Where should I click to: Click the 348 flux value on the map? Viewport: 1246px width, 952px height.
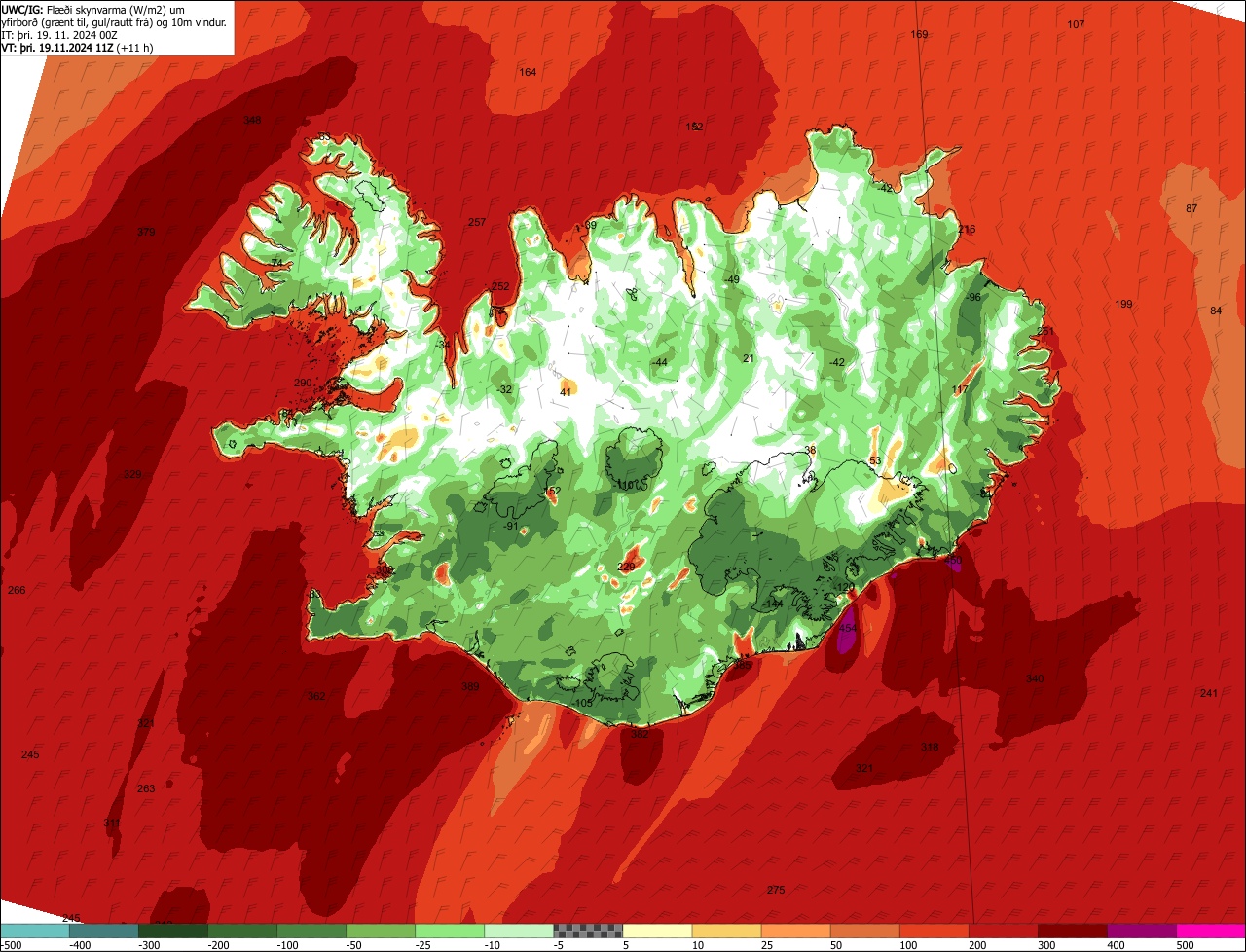point(252,121)
